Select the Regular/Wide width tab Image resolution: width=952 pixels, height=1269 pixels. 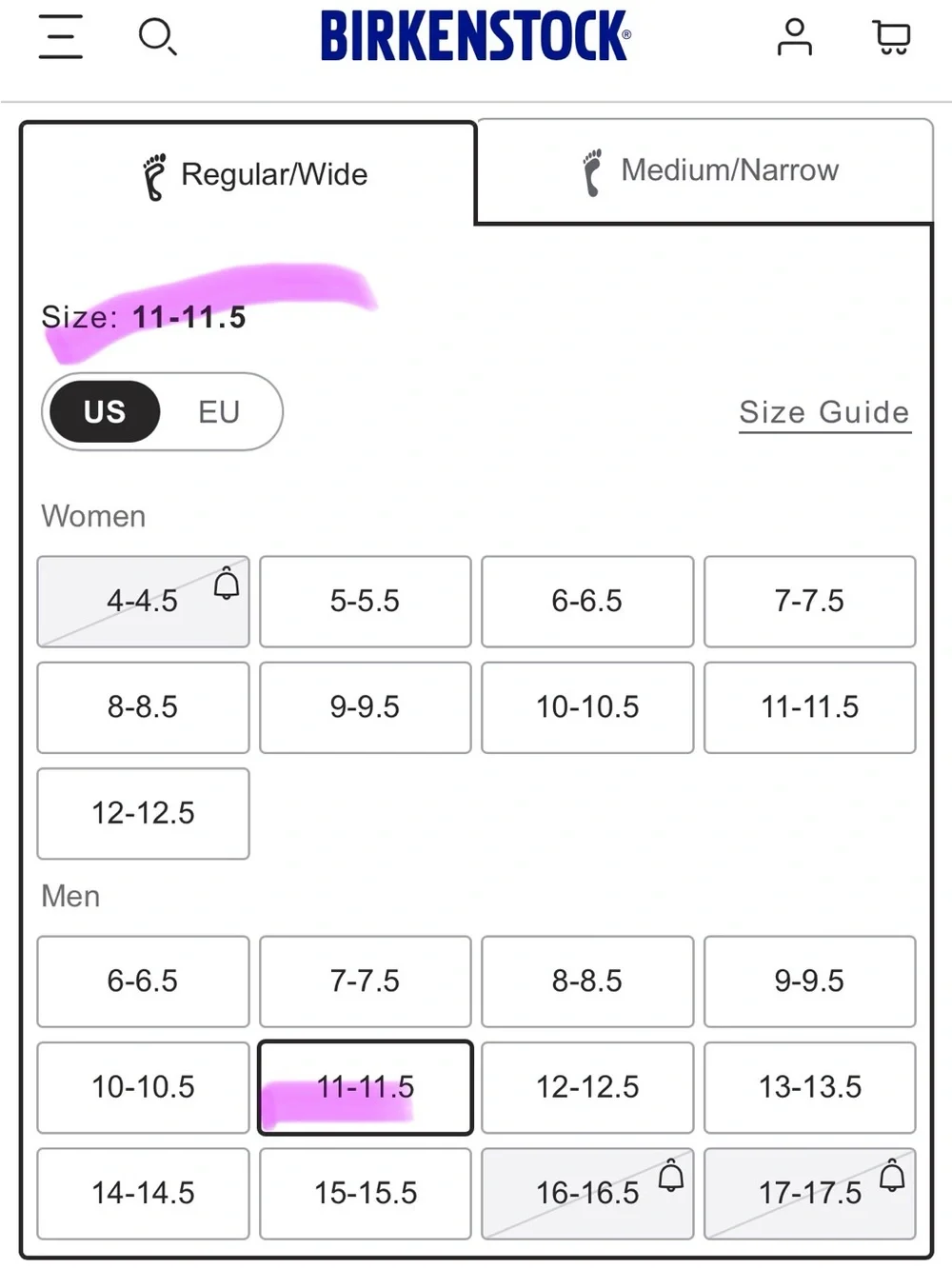(x=249, y=174)
